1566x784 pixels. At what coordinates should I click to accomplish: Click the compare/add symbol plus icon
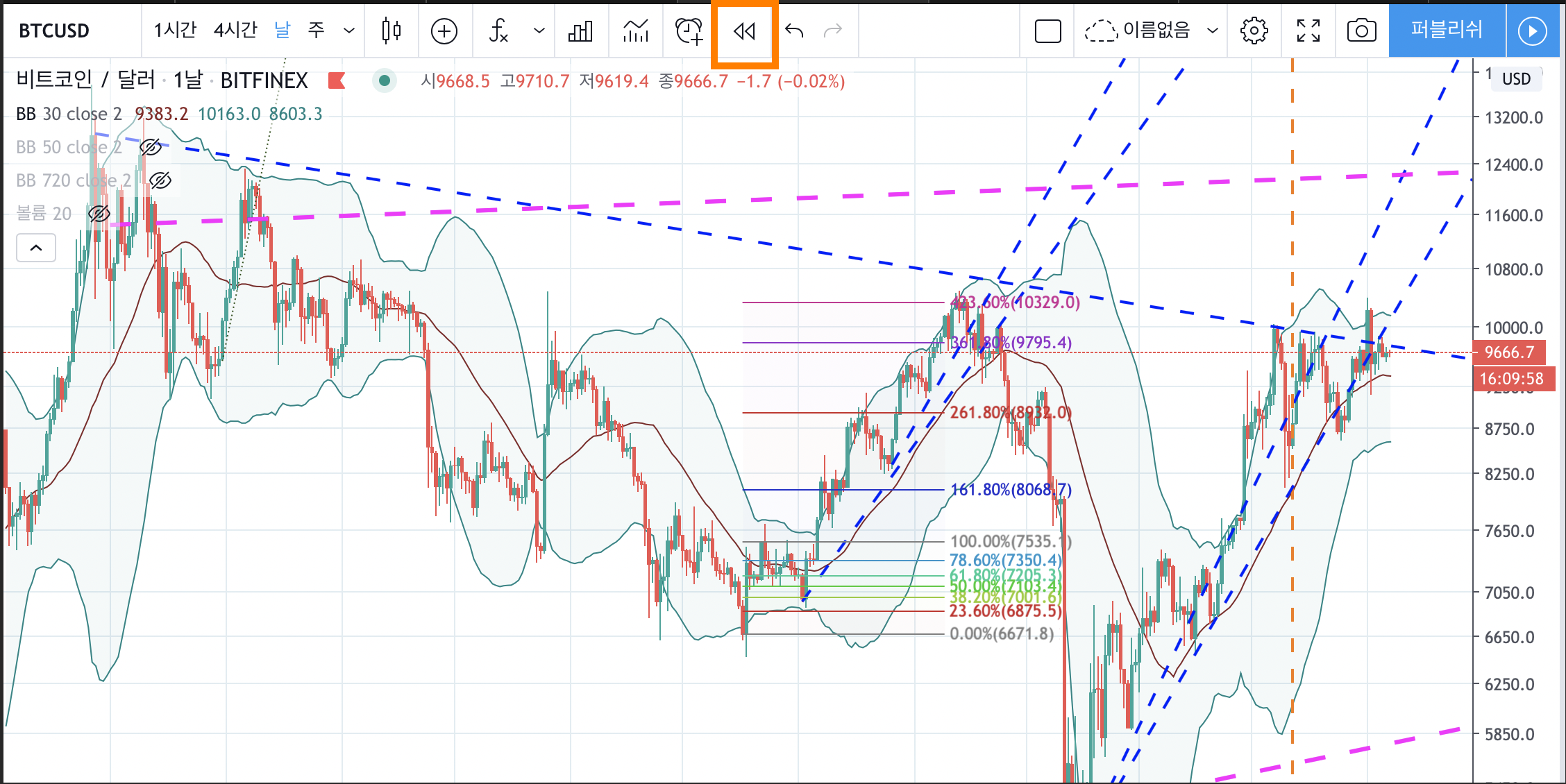click(444, 31)
